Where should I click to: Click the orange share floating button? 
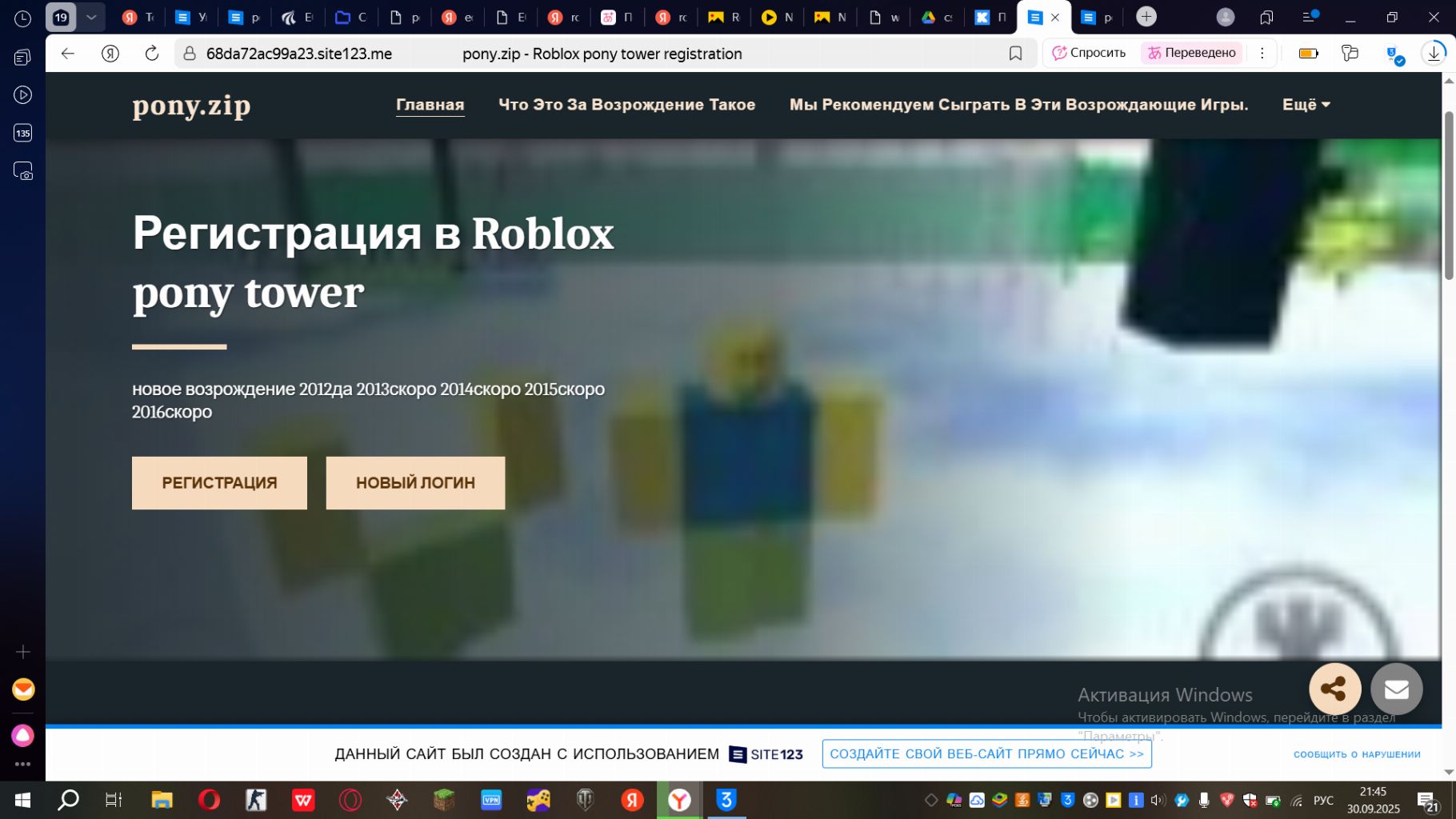tap(1334, 689)
